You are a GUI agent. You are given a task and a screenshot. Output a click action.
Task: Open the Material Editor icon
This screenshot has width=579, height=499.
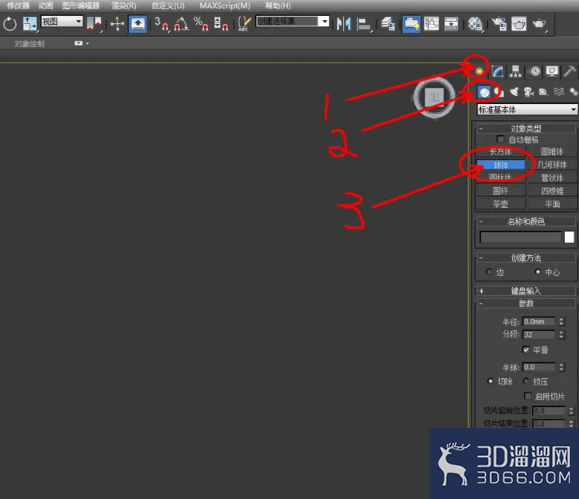pos(475,24)
